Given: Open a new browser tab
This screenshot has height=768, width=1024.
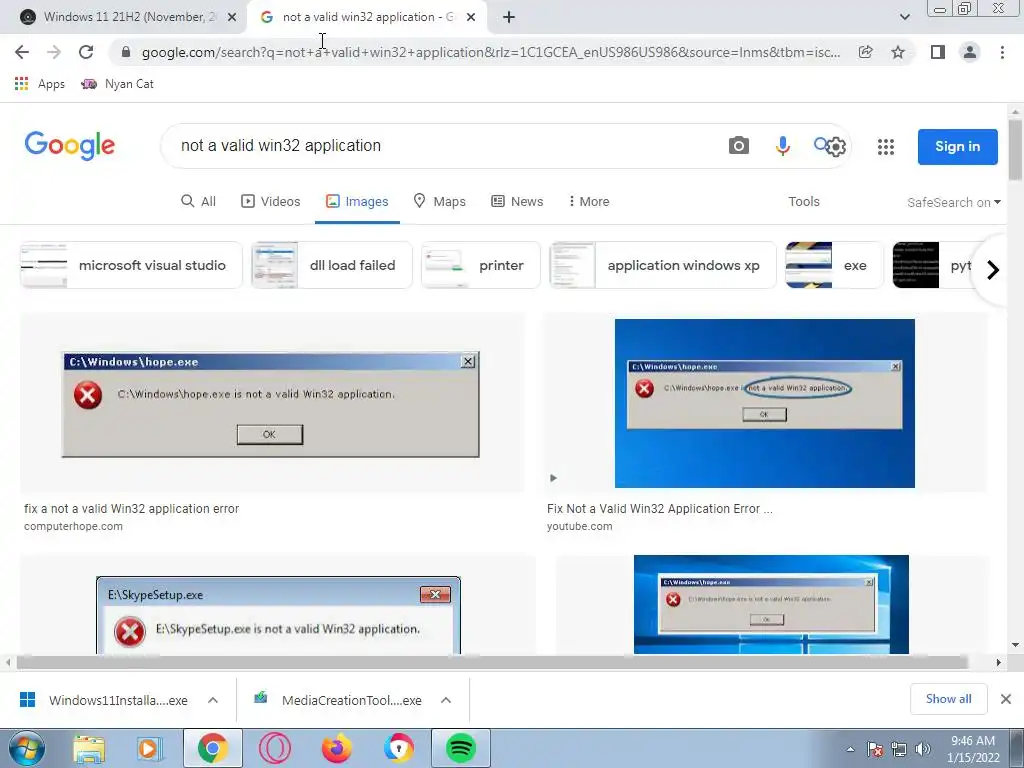Looking at the screenshot, I should click(509, 17).
